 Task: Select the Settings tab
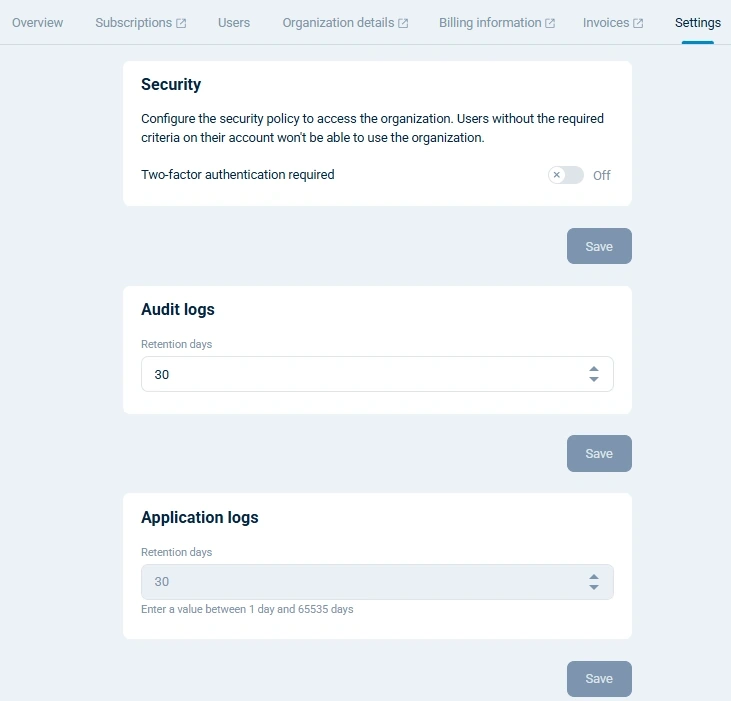point(697,23)
